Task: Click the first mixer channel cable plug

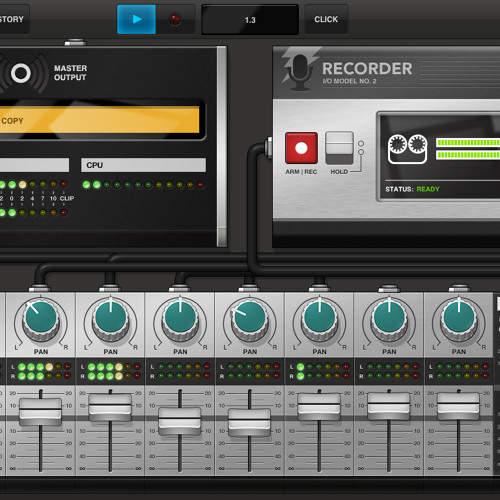Action: point(40,288)
